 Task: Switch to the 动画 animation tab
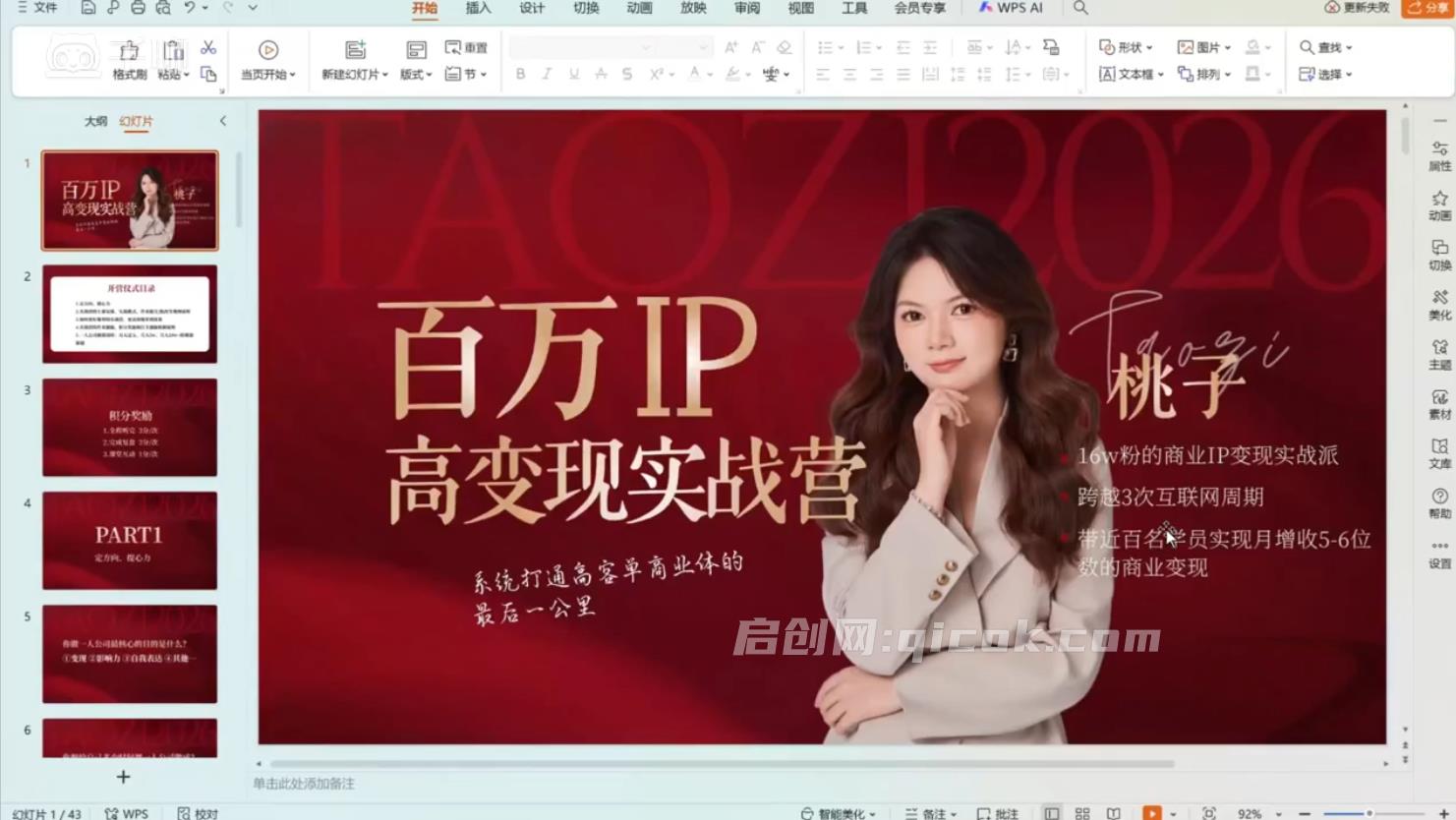[x=639, y=8]
